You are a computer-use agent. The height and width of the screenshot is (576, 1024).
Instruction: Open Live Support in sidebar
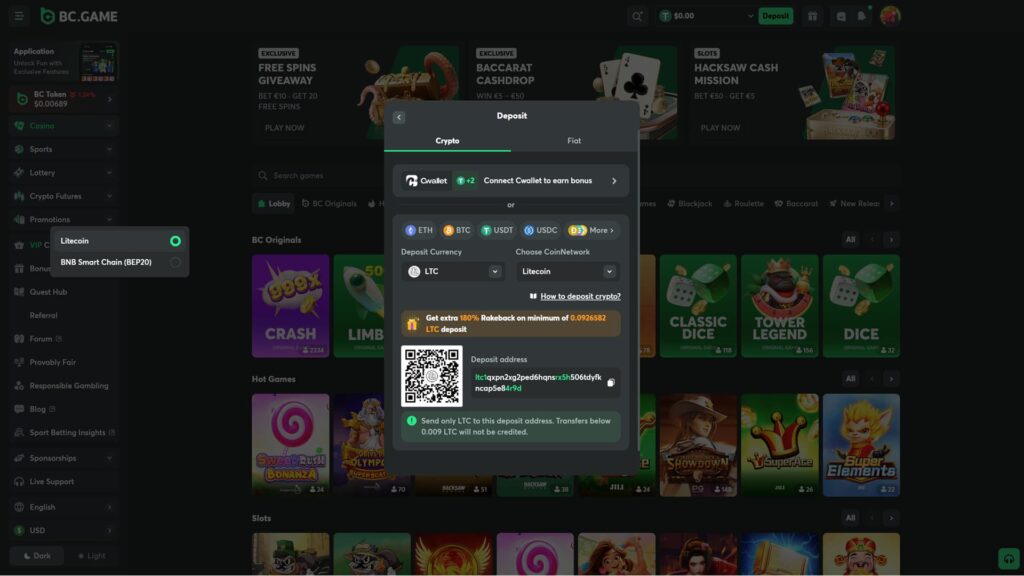point(51,482)
